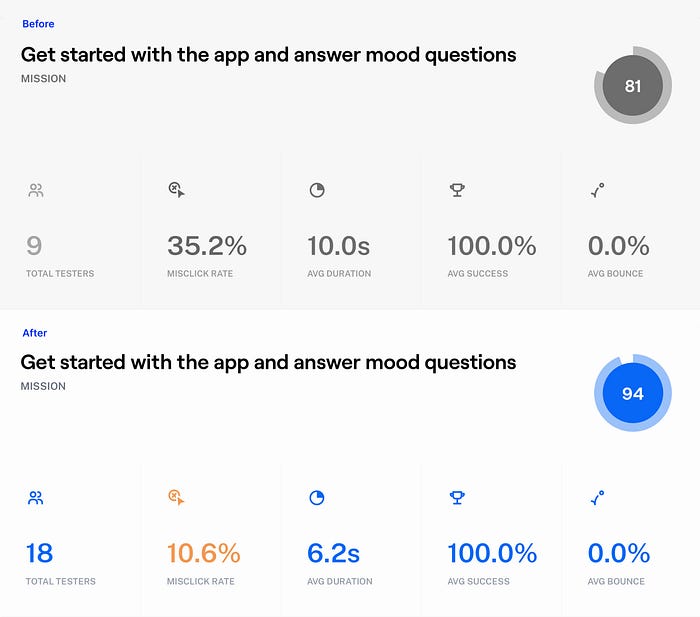
Task: Click the Before mission title heading
Action: 268,55
